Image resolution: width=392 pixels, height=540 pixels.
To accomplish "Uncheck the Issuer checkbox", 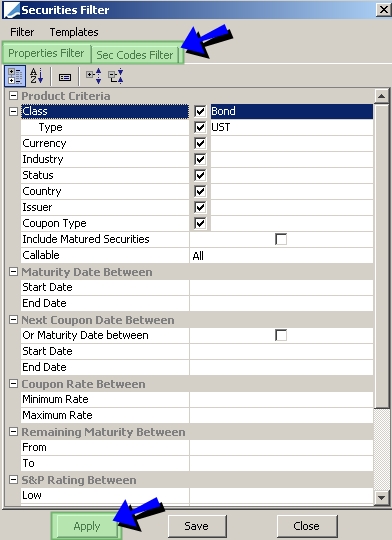I will [200, 207].
